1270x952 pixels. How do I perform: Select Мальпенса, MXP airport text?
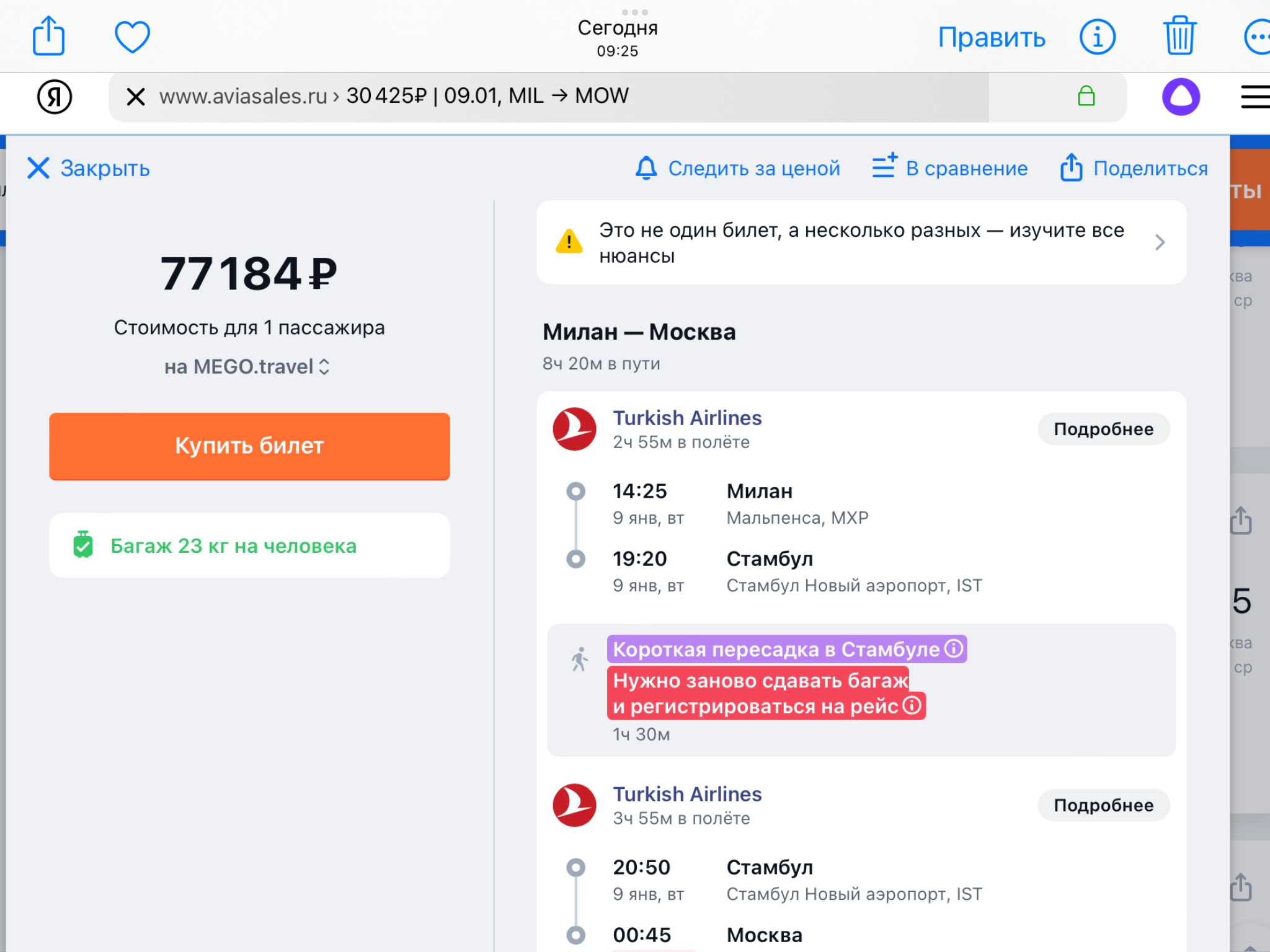coord(797,518)
